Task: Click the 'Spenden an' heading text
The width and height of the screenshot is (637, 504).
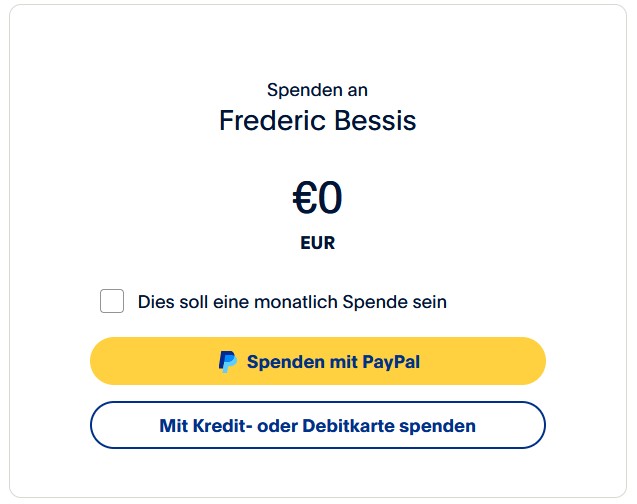Action: (318, 90)
